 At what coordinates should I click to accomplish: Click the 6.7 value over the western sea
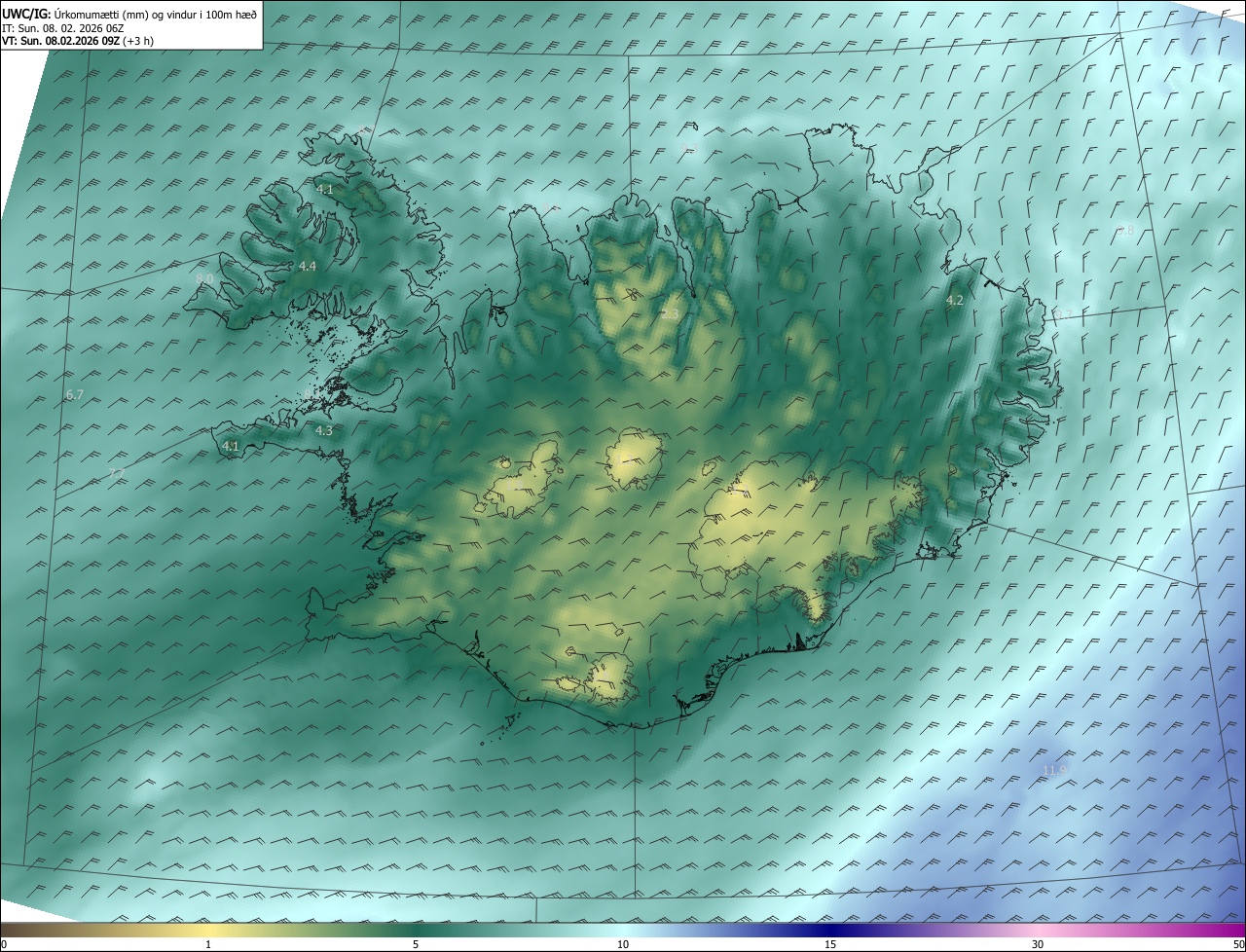click(75, 395)
